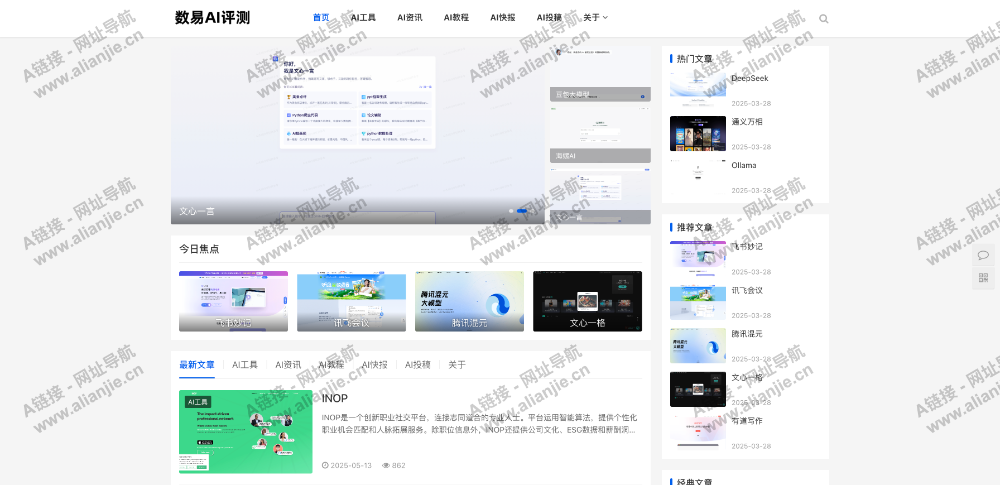Open 飞书妙记 title in 推荐文章
Screen dimensions: 1000x485
747,246
